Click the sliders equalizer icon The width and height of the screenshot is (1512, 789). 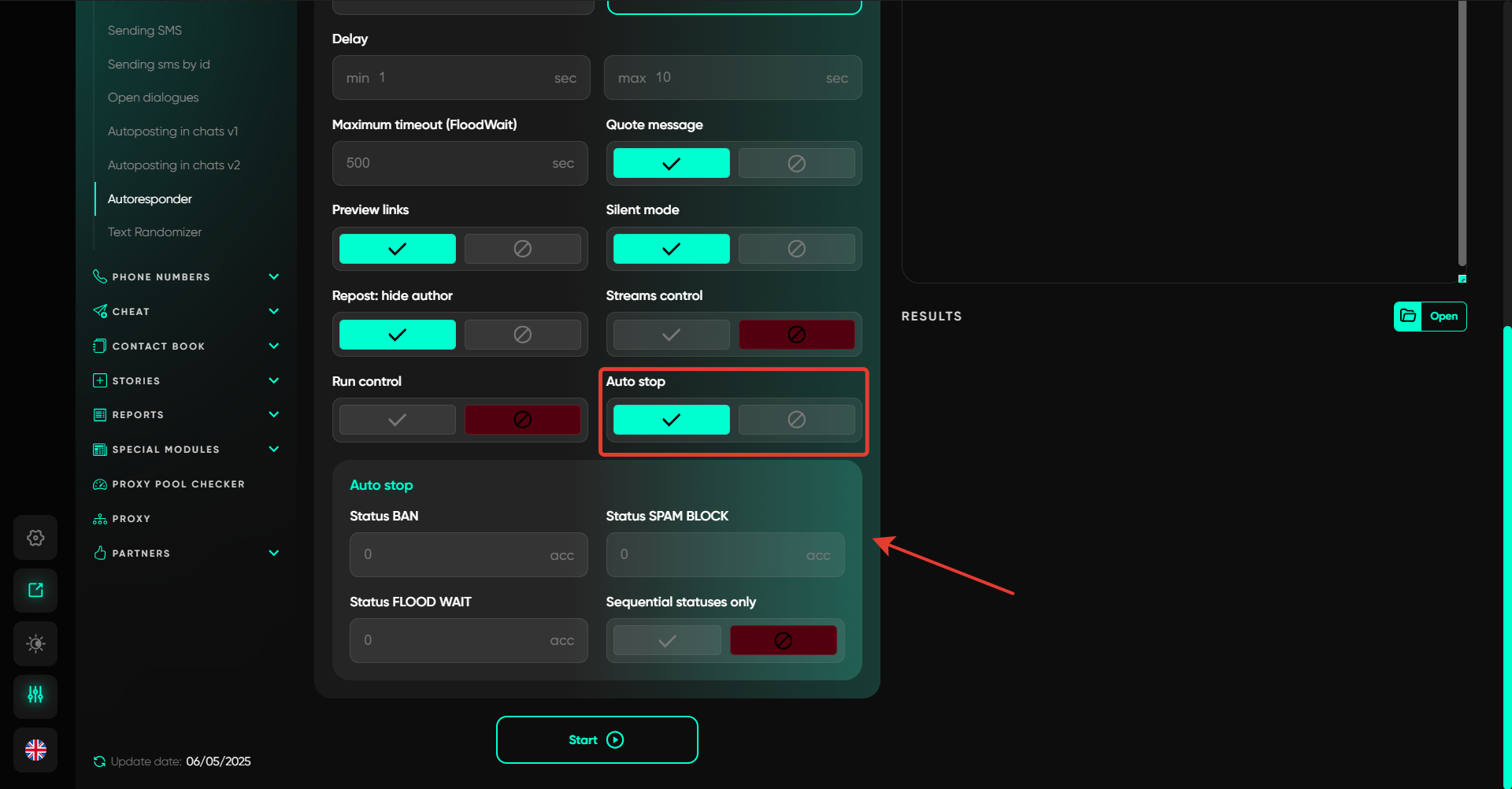point(35,695)
